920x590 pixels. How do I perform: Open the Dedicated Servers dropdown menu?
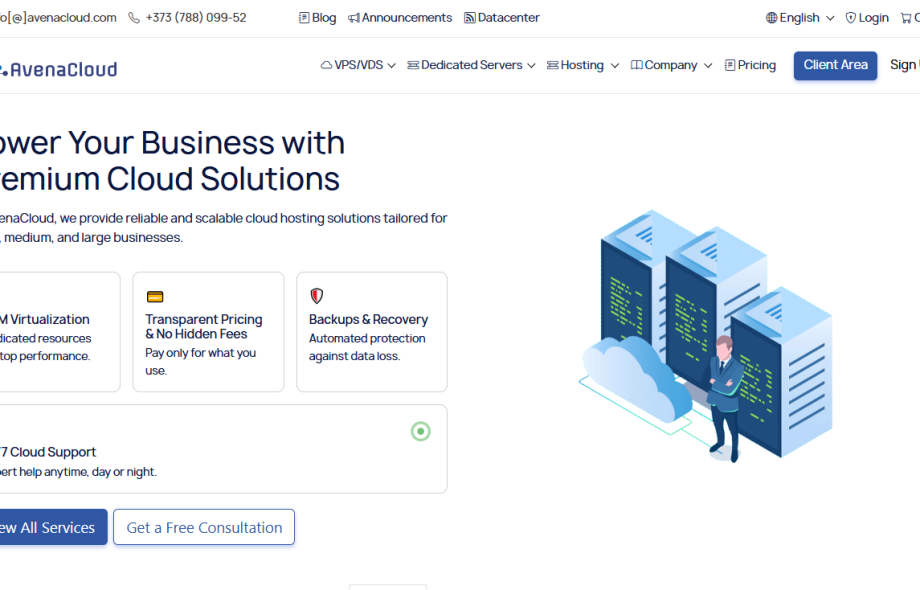click(470, 65)
